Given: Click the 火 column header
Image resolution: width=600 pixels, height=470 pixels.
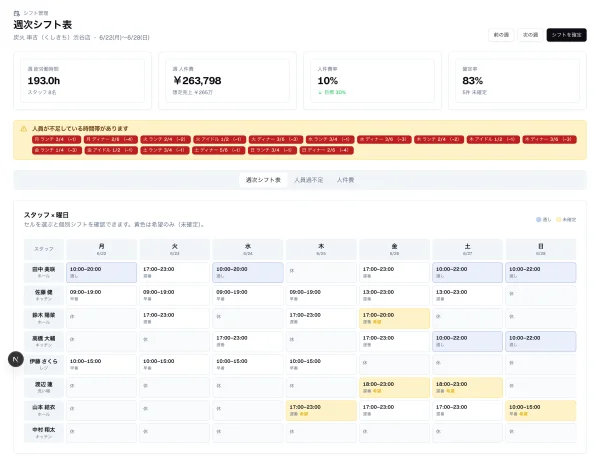Looking at the screenshot, I should (x=174, y=249).
